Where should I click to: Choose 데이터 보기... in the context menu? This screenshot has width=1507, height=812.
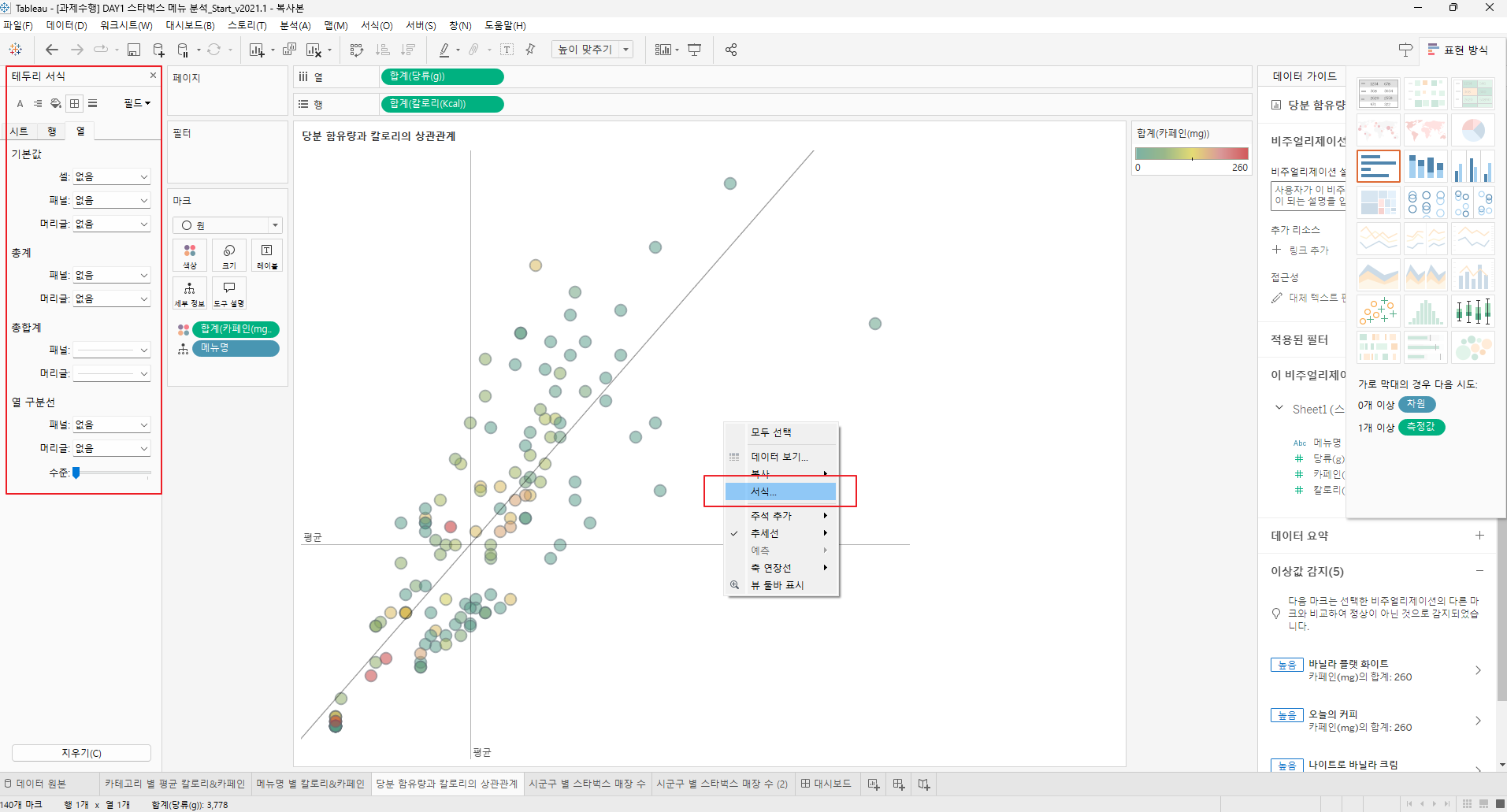tap(782, 457)
